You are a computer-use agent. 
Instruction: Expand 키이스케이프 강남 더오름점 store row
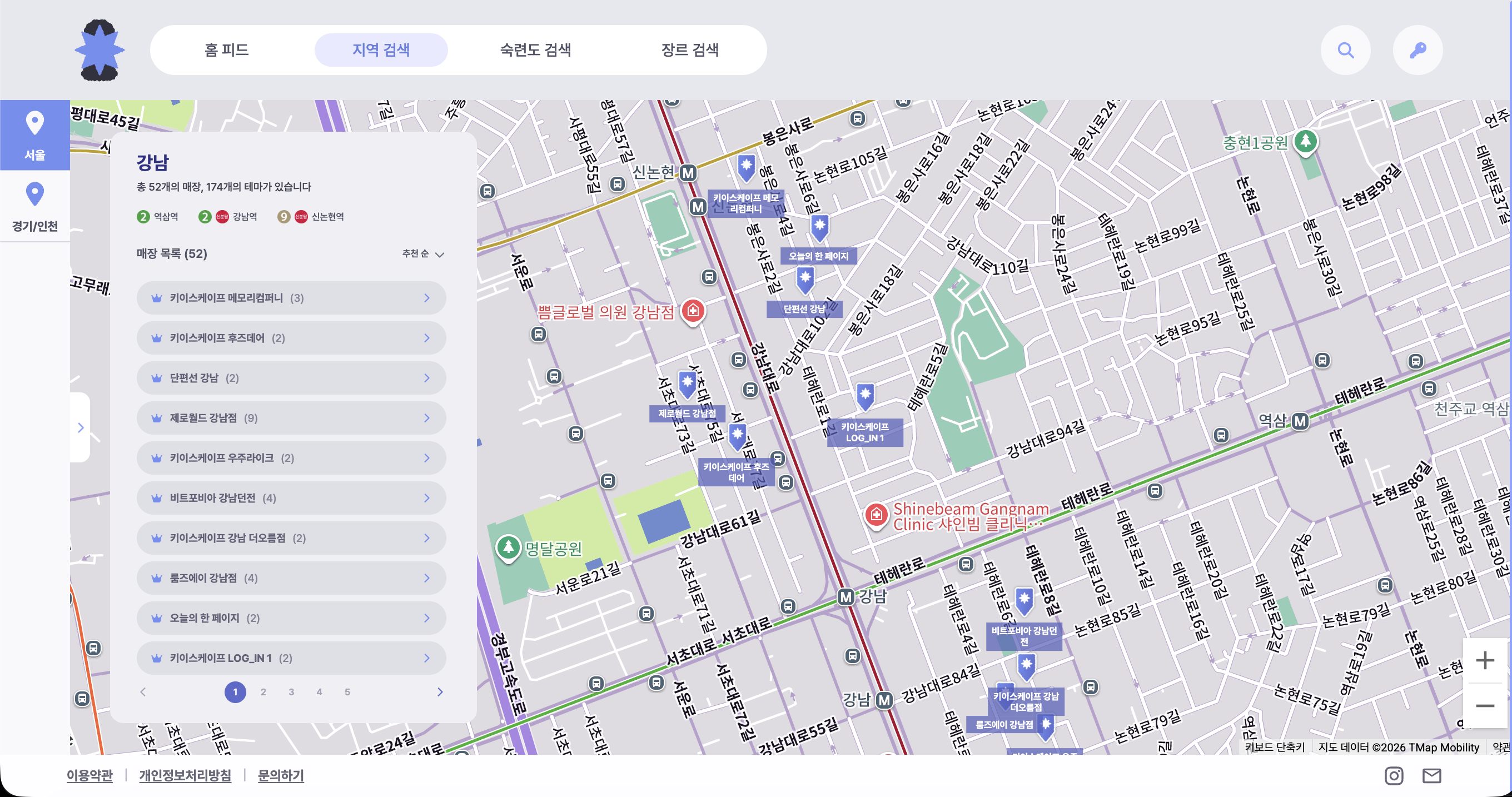(x=291, y=537)
